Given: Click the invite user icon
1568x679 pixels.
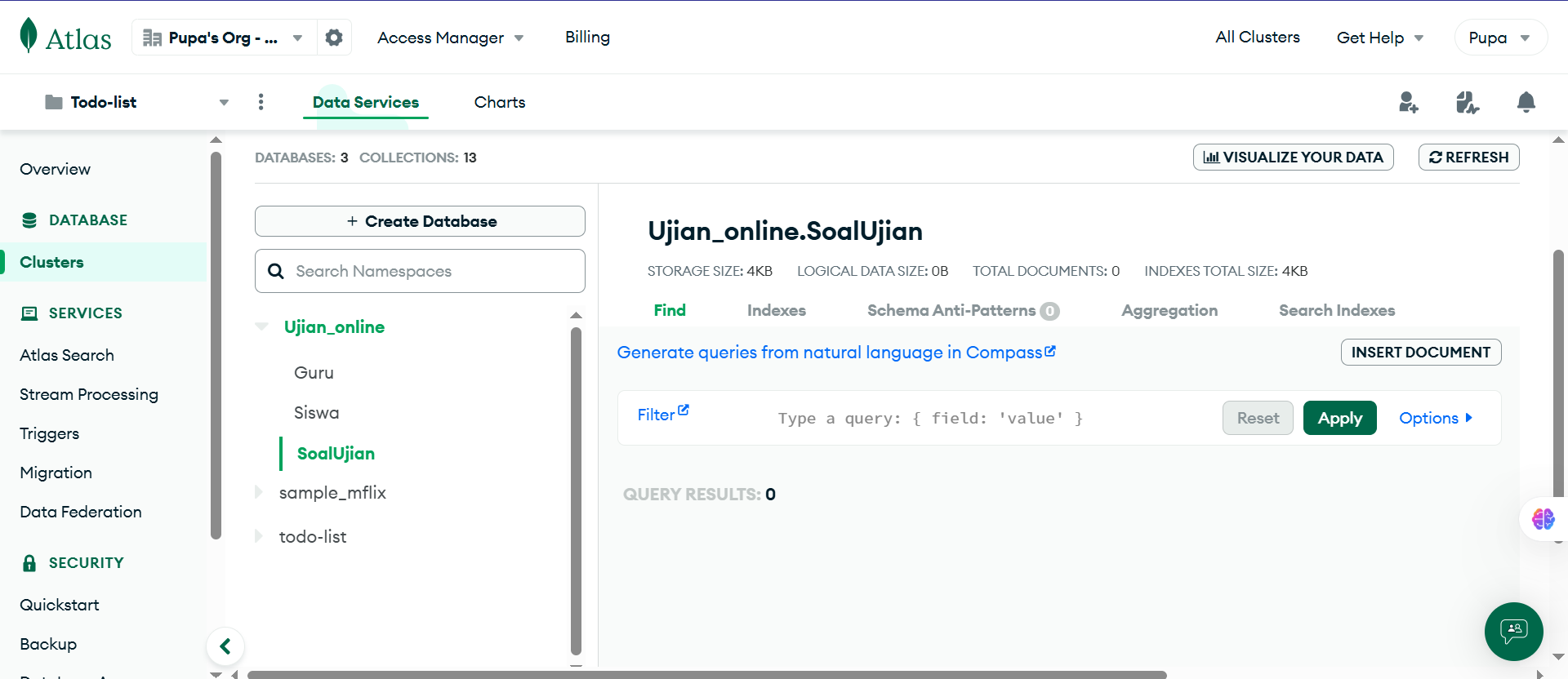Looking at the screenshot, I should [1408, 102].
